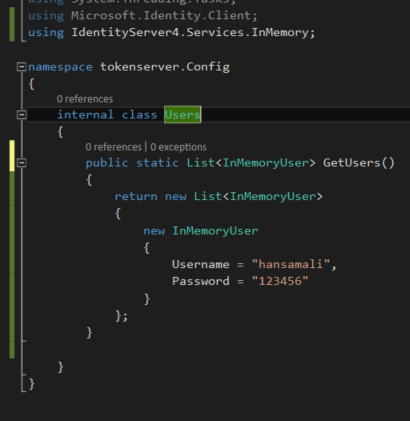Click the "hansamali" string value
This screenshot has width=410, height=421.
[291, 264]
